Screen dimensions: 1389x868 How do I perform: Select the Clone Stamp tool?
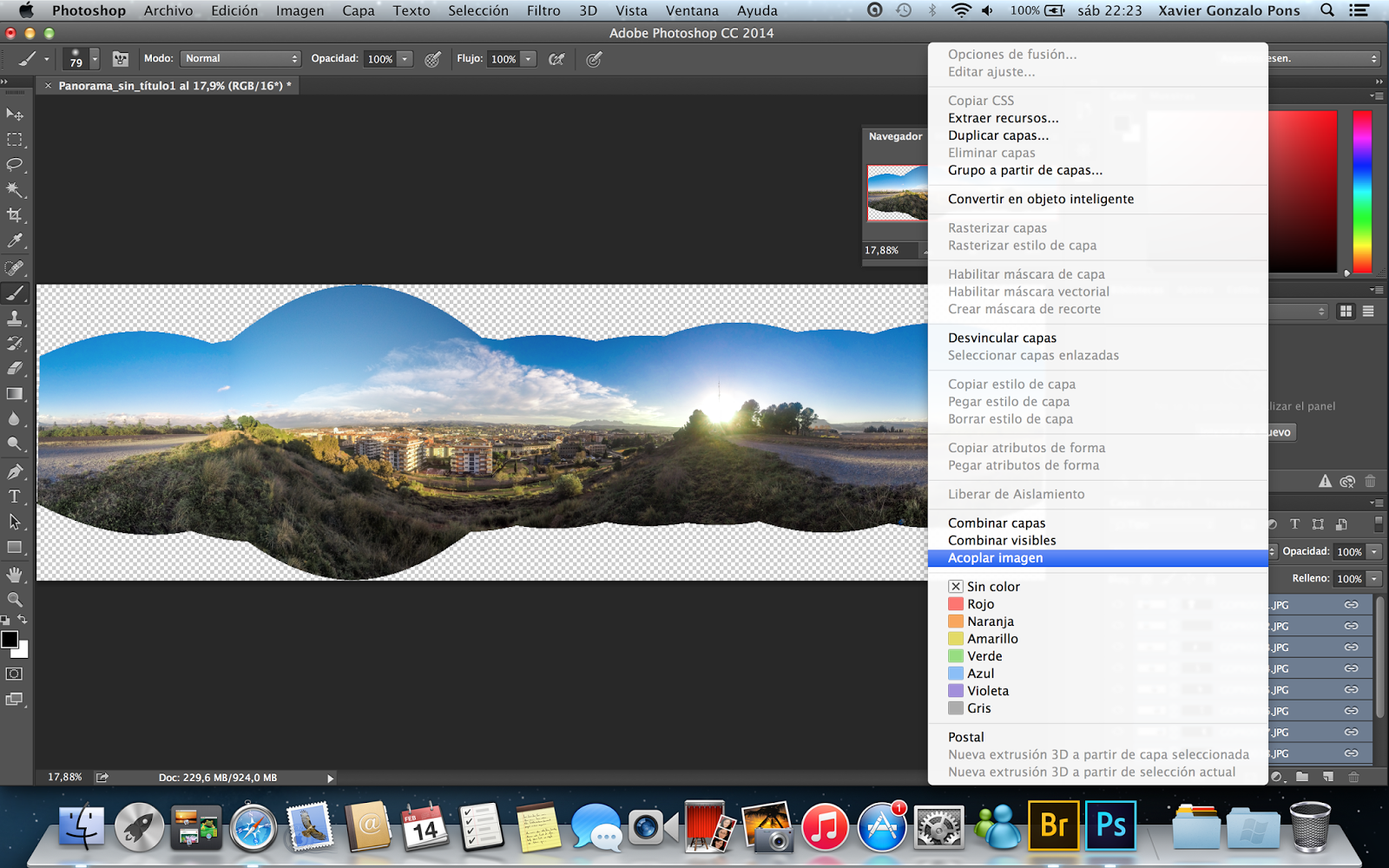15,318
